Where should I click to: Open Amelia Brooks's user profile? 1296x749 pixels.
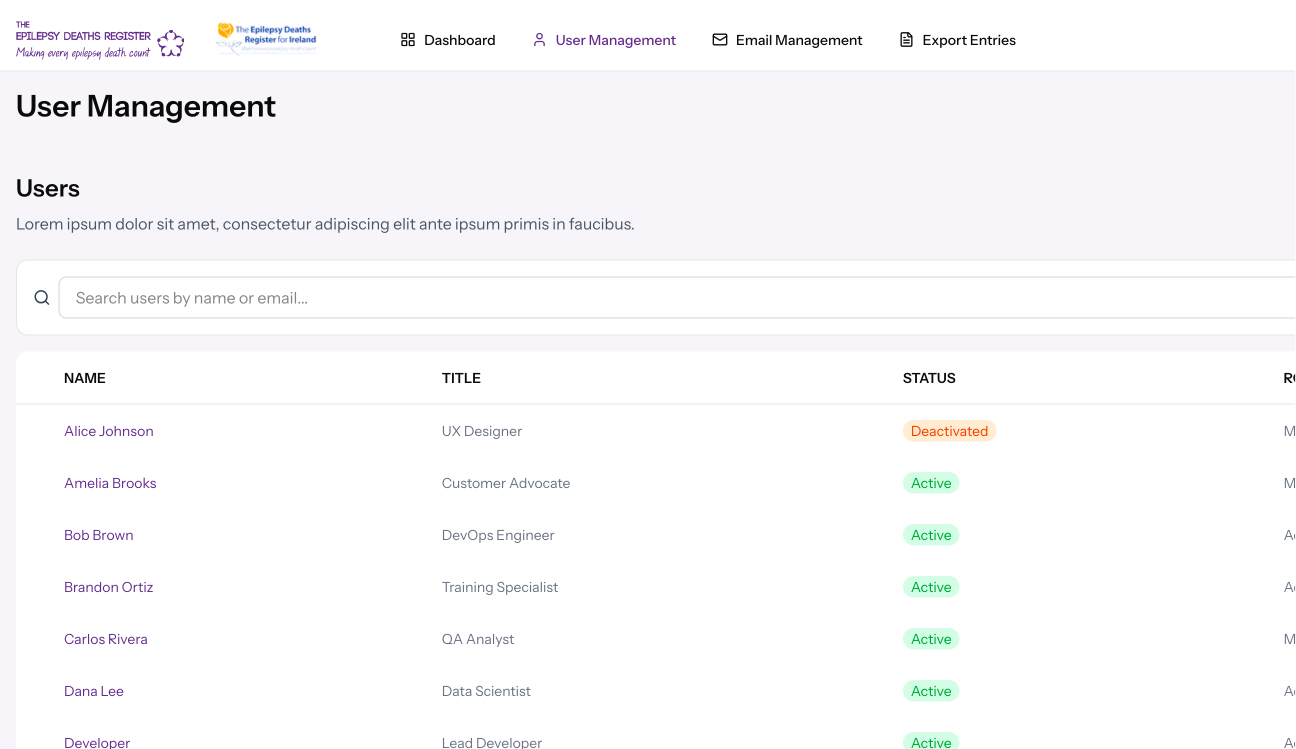[x=110, y=483]
